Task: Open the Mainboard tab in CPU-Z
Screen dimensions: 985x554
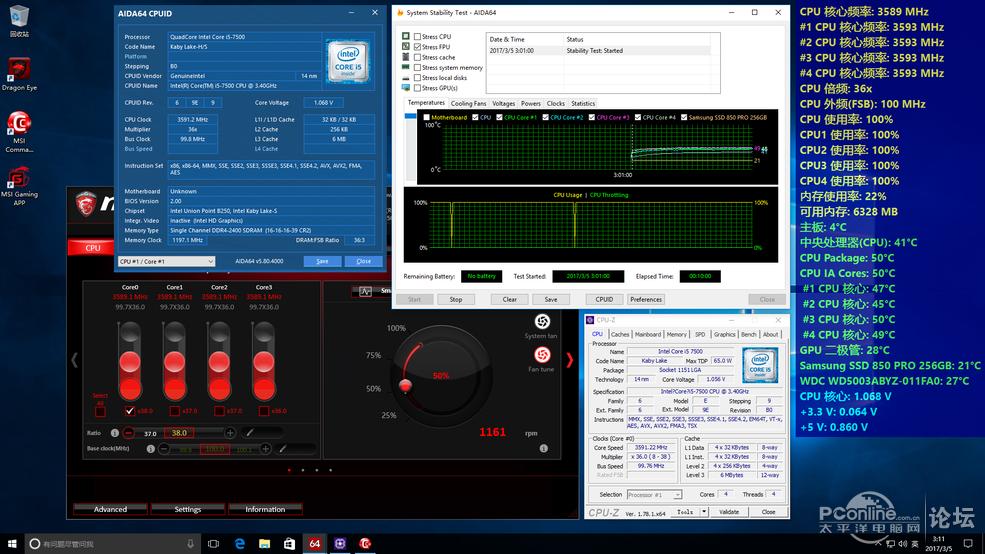Action: point(648,334)
